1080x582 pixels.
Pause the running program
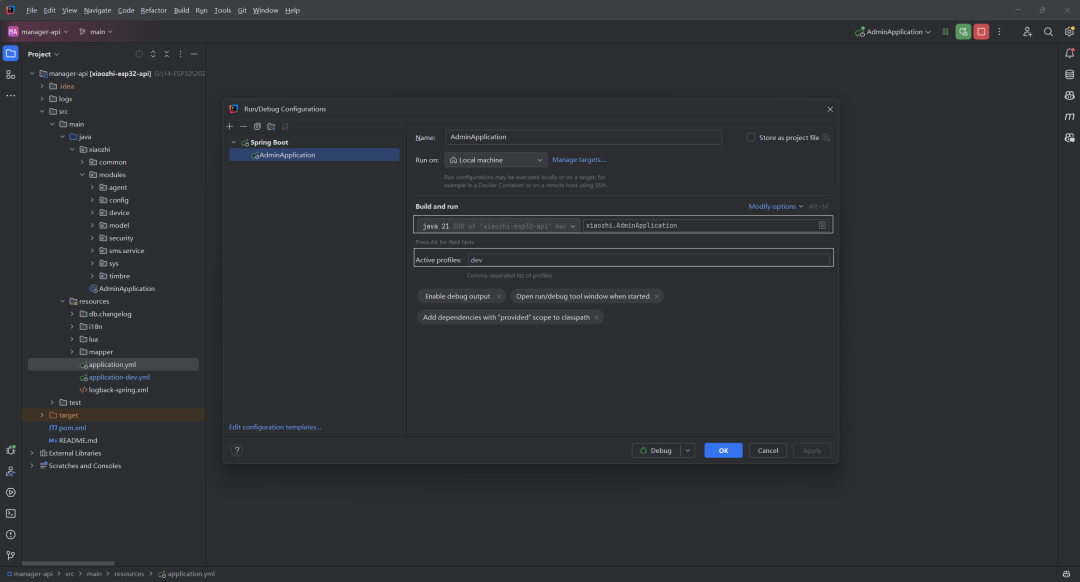945,32
